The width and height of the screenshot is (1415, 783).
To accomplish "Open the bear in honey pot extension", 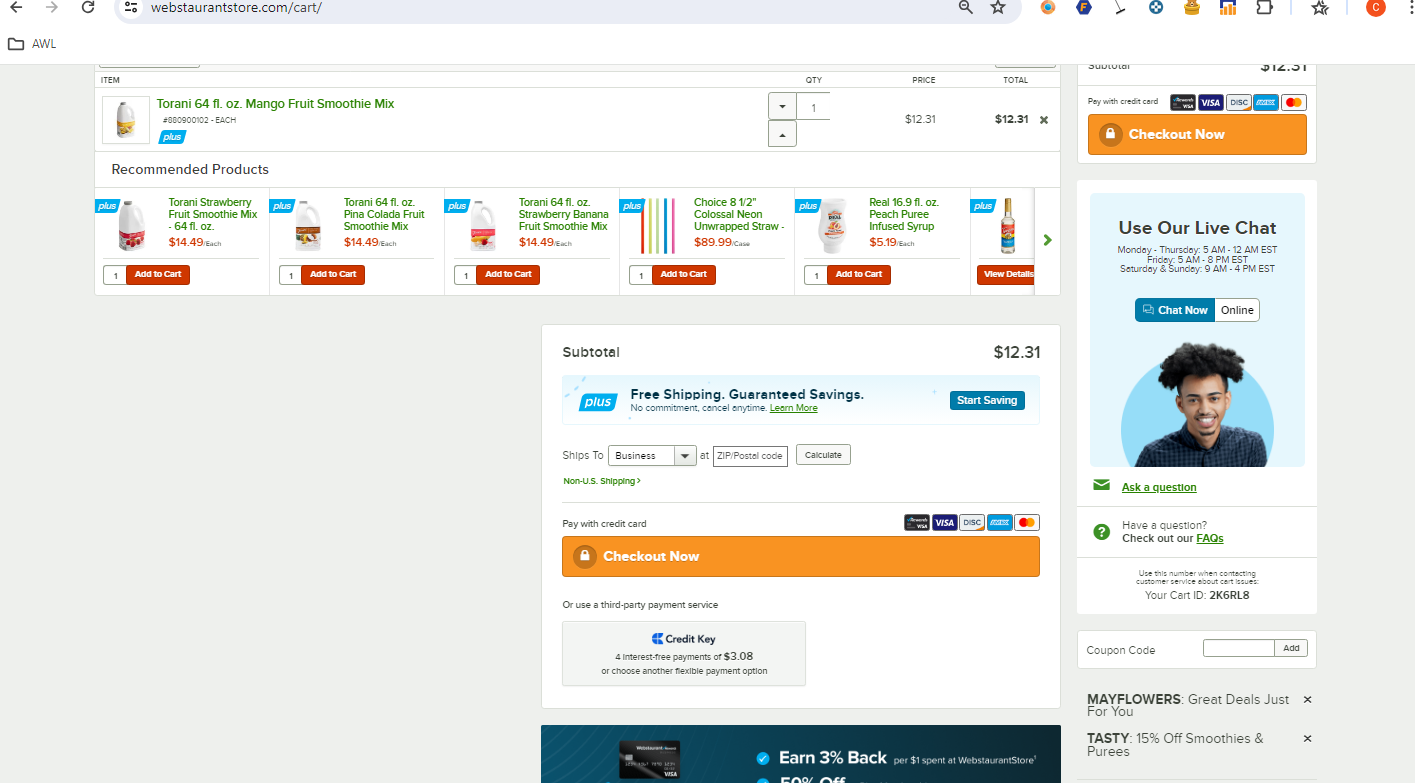I will pos(1191,7).
